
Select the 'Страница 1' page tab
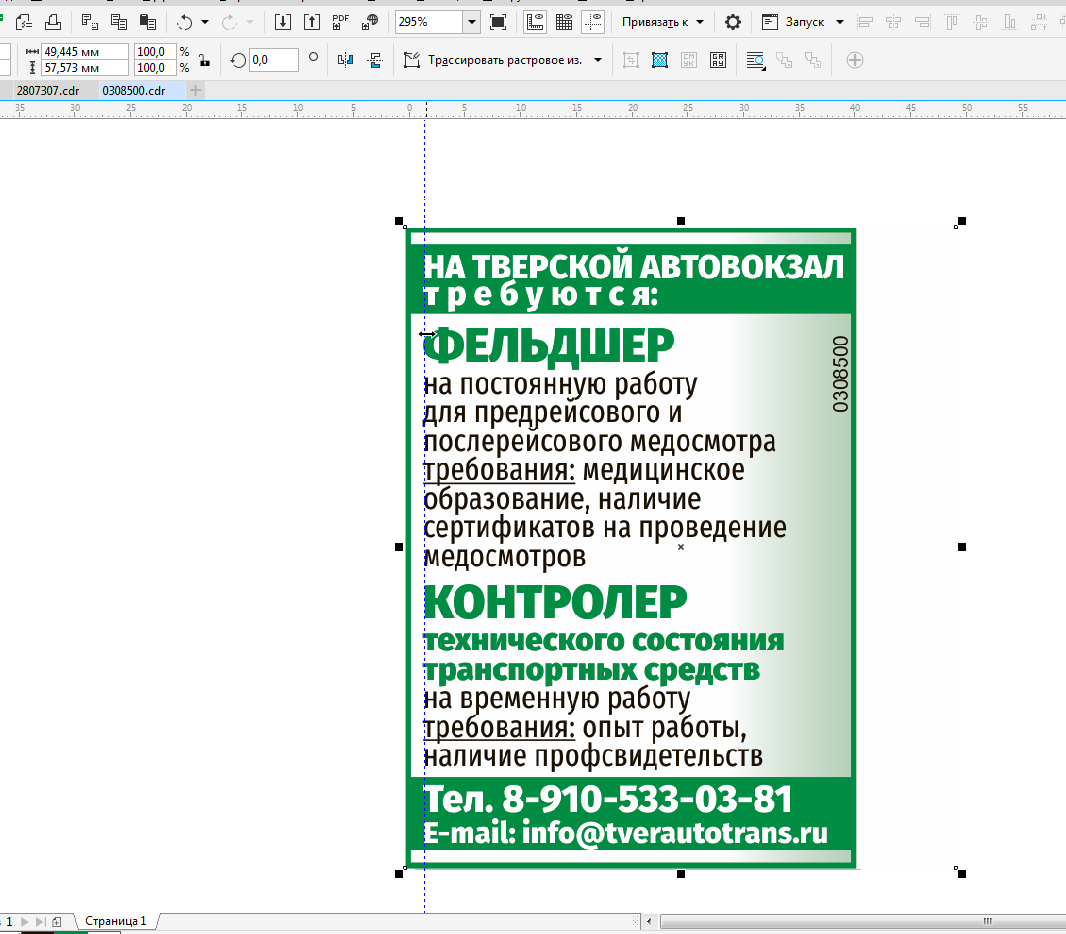(x=115, y=921)
